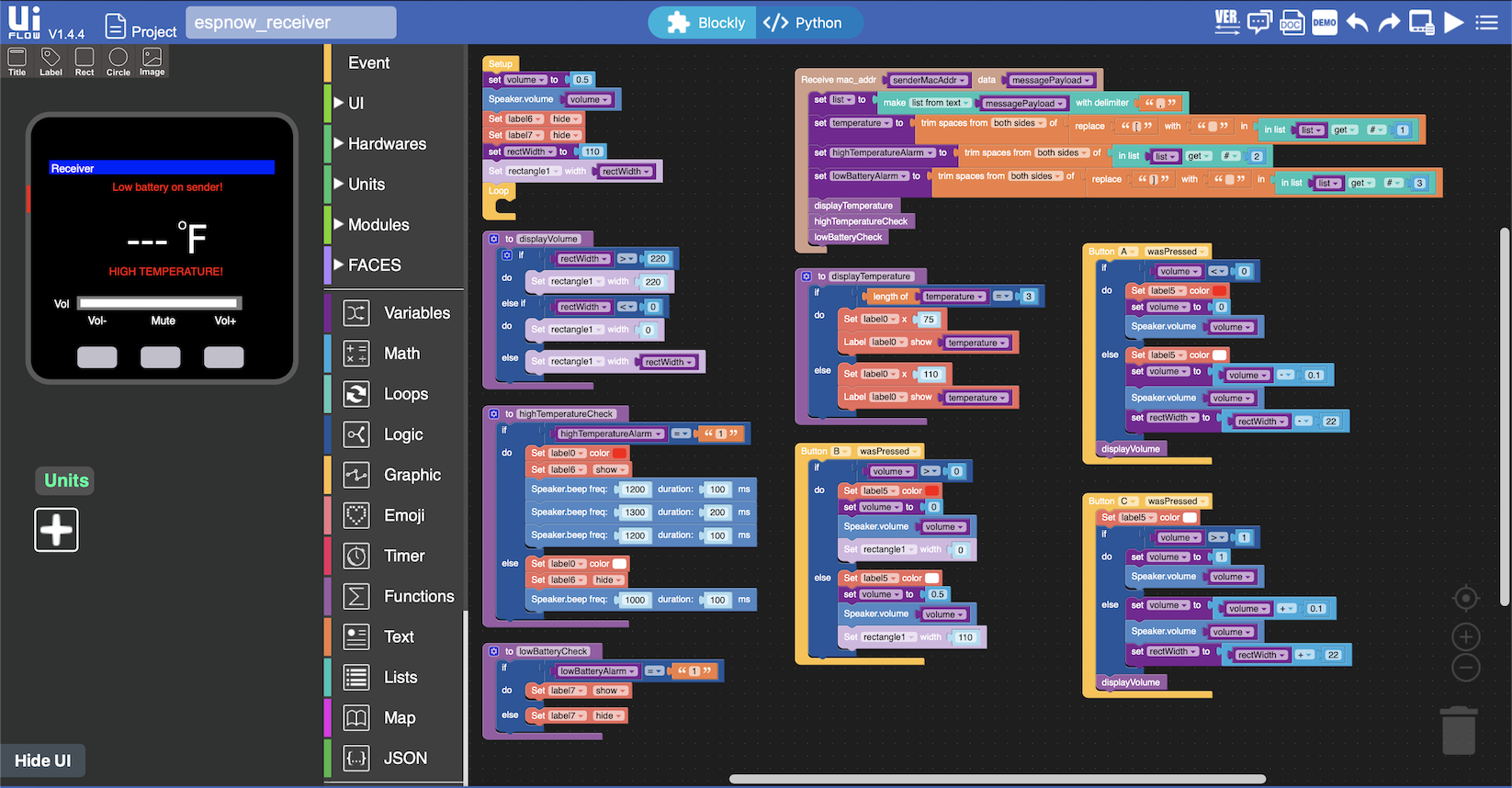Switch the editor to Python mode
Image resolution: width=1512 pixels, height=788 pixels.
[x=803, y=23]
